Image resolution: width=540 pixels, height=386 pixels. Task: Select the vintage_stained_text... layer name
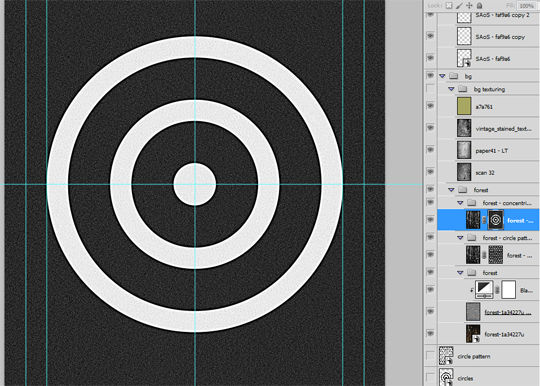point(503,129)
